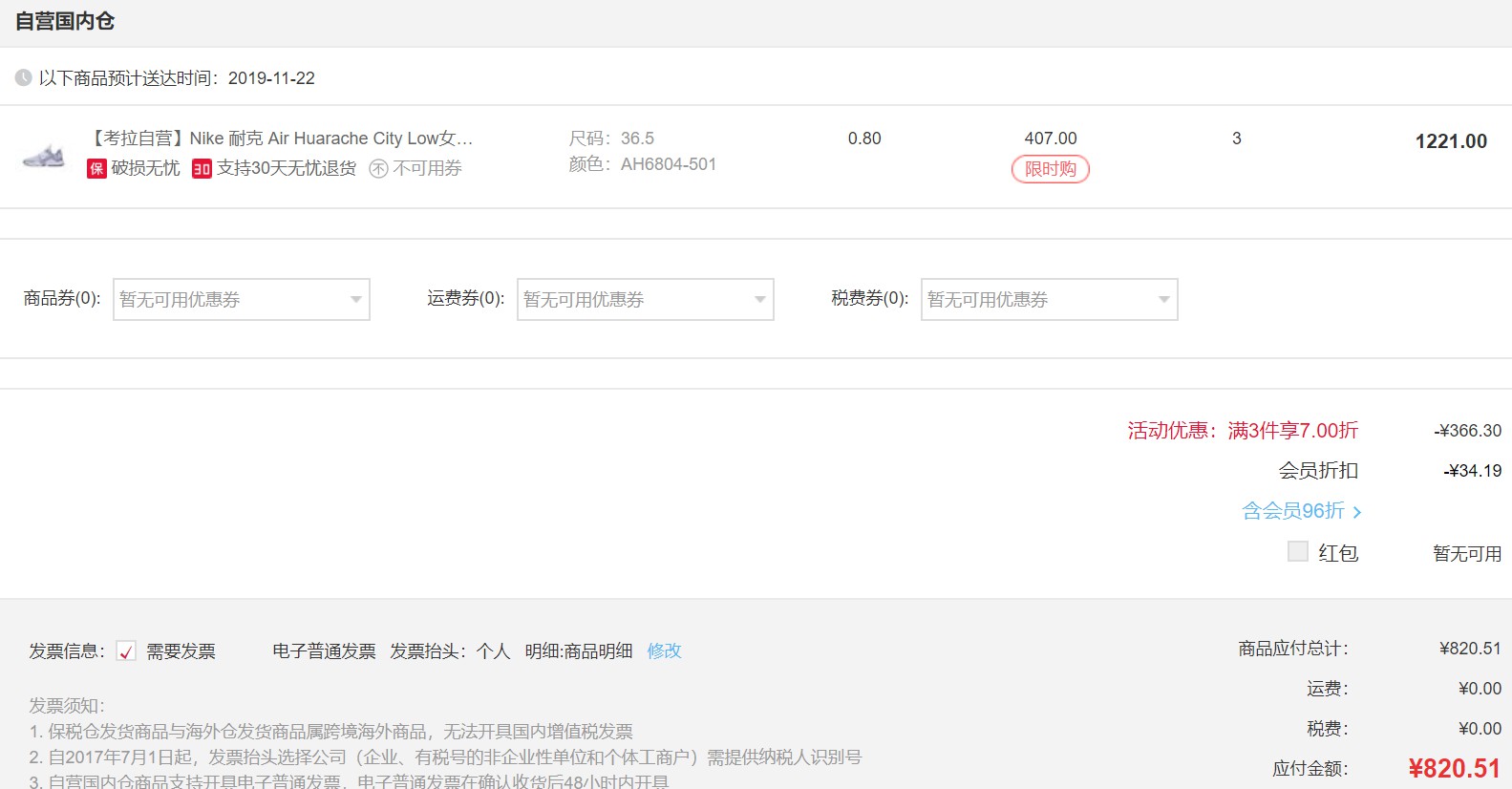Click the item subtotal 1221.00

(1451, 141)
